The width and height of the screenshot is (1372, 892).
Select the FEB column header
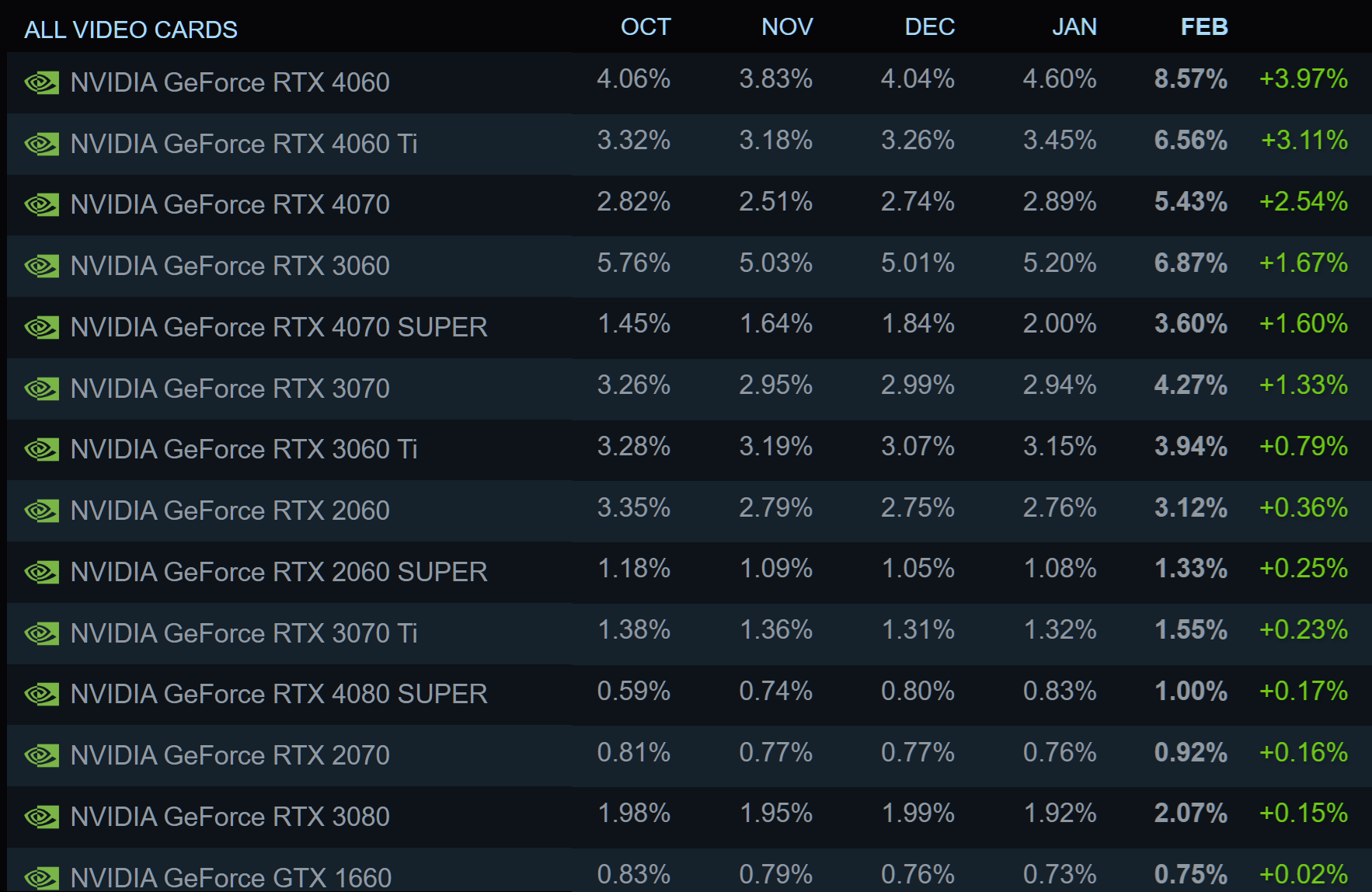[x=1203, y=27]
